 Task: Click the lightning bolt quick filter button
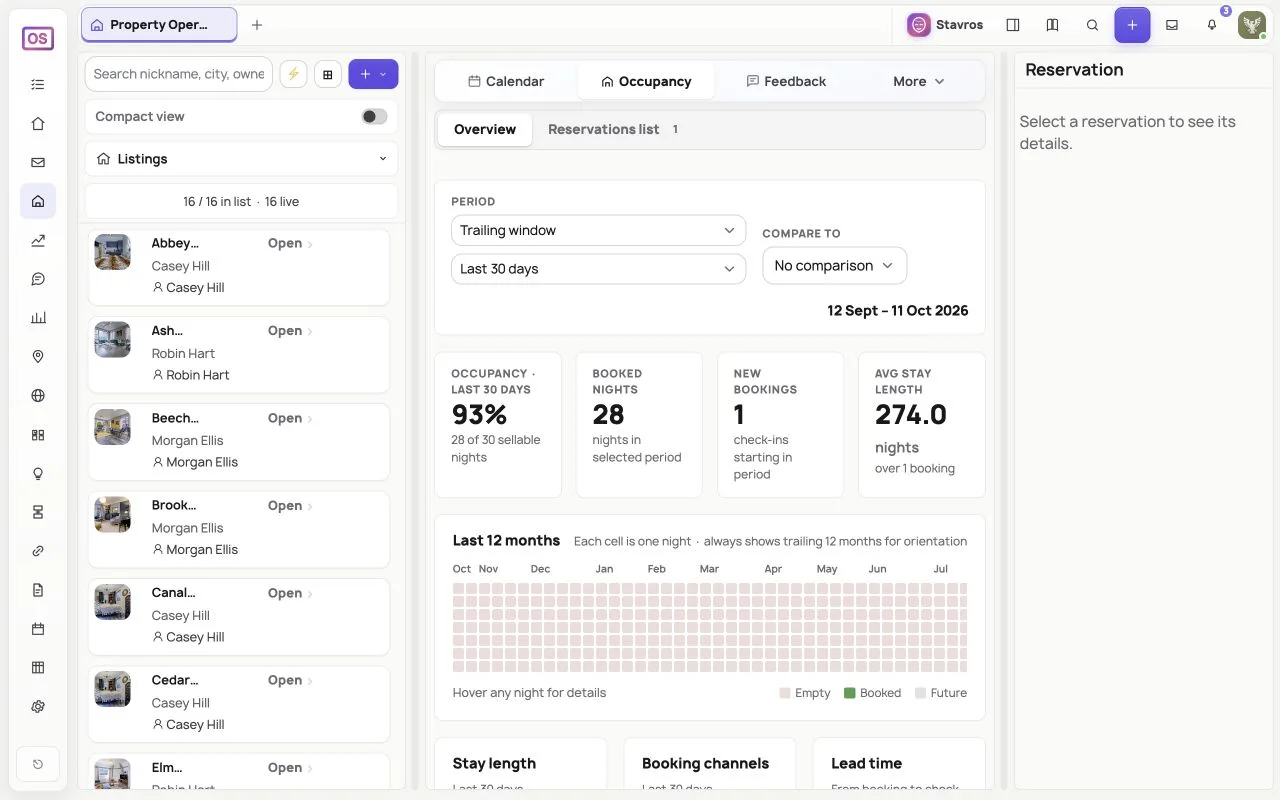click(x=293, y=74)
